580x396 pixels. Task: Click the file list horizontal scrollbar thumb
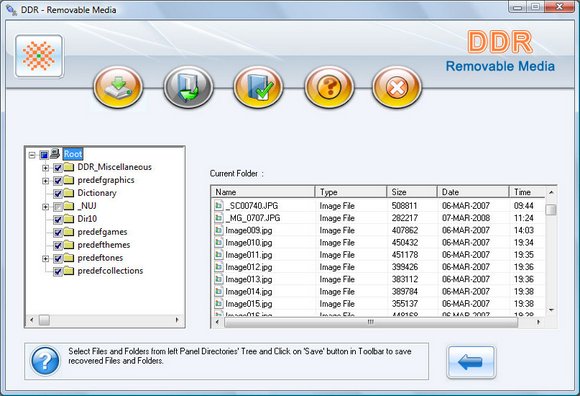371,322
